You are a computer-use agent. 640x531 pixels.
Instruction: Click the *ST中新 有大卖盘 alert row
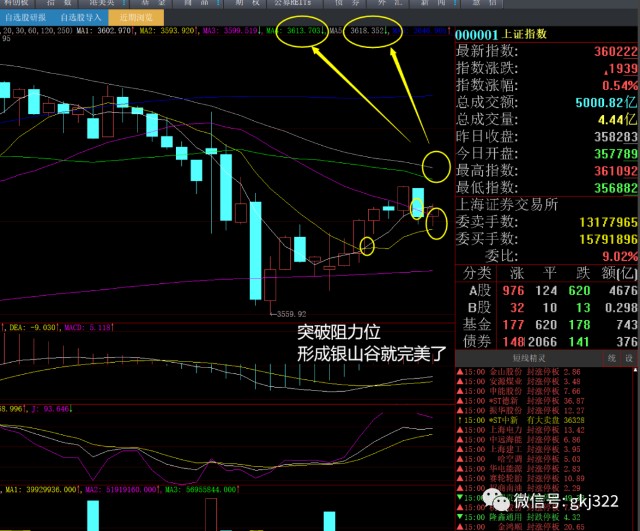(520, 420)
